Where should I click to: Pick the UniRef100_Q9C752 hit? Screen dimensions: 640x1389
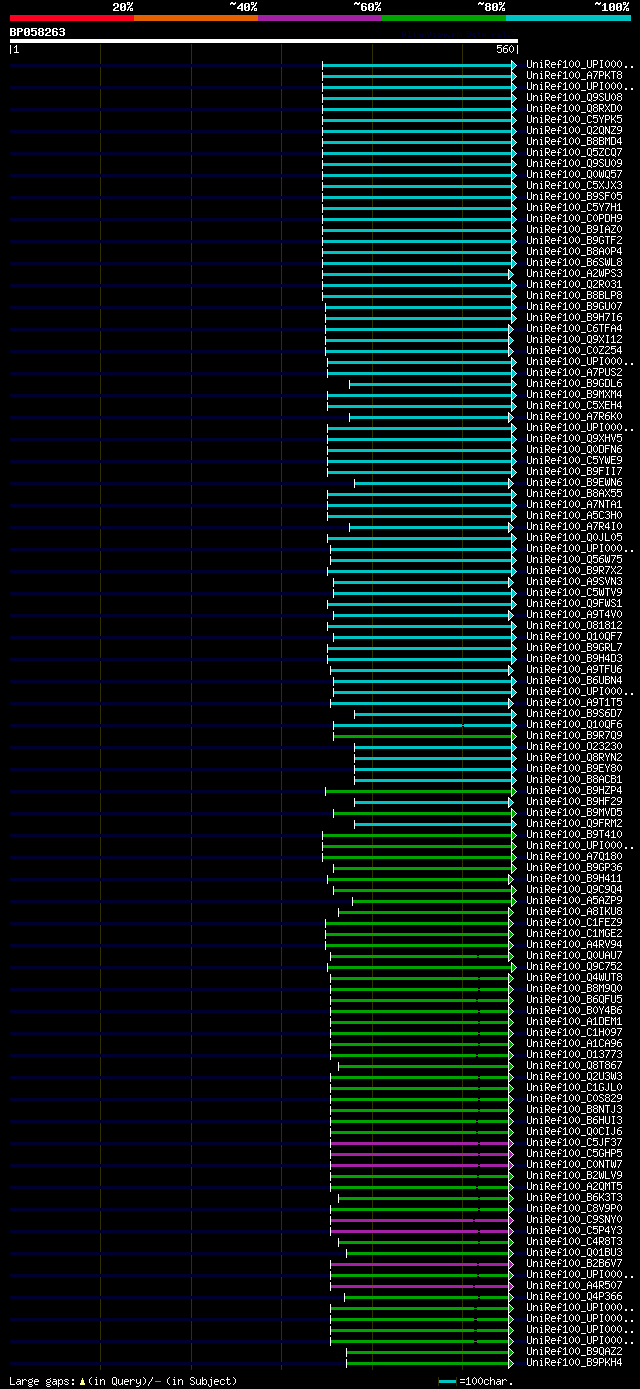(574, 966)
